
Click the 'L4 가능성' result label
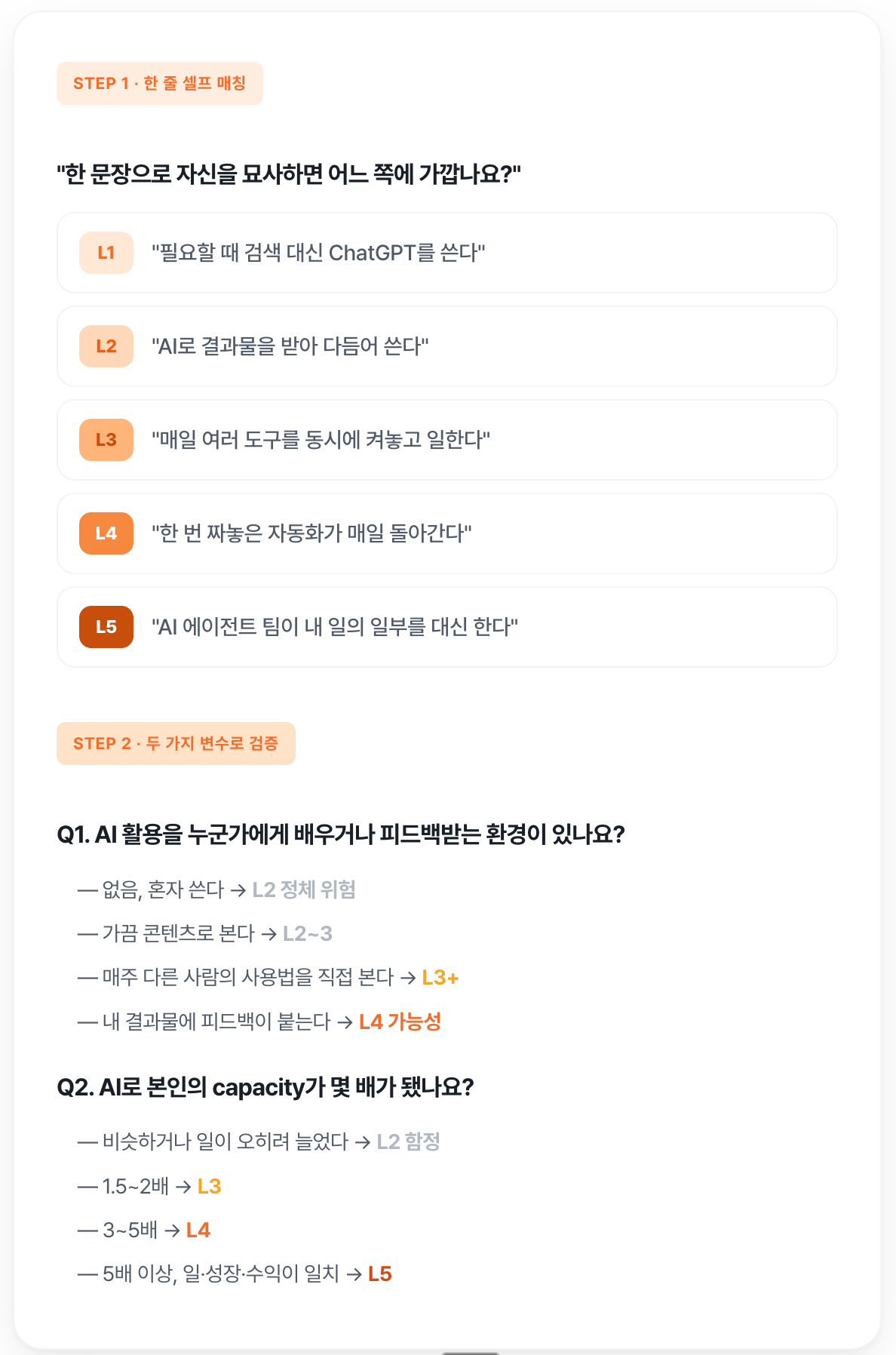point(400,1022)
